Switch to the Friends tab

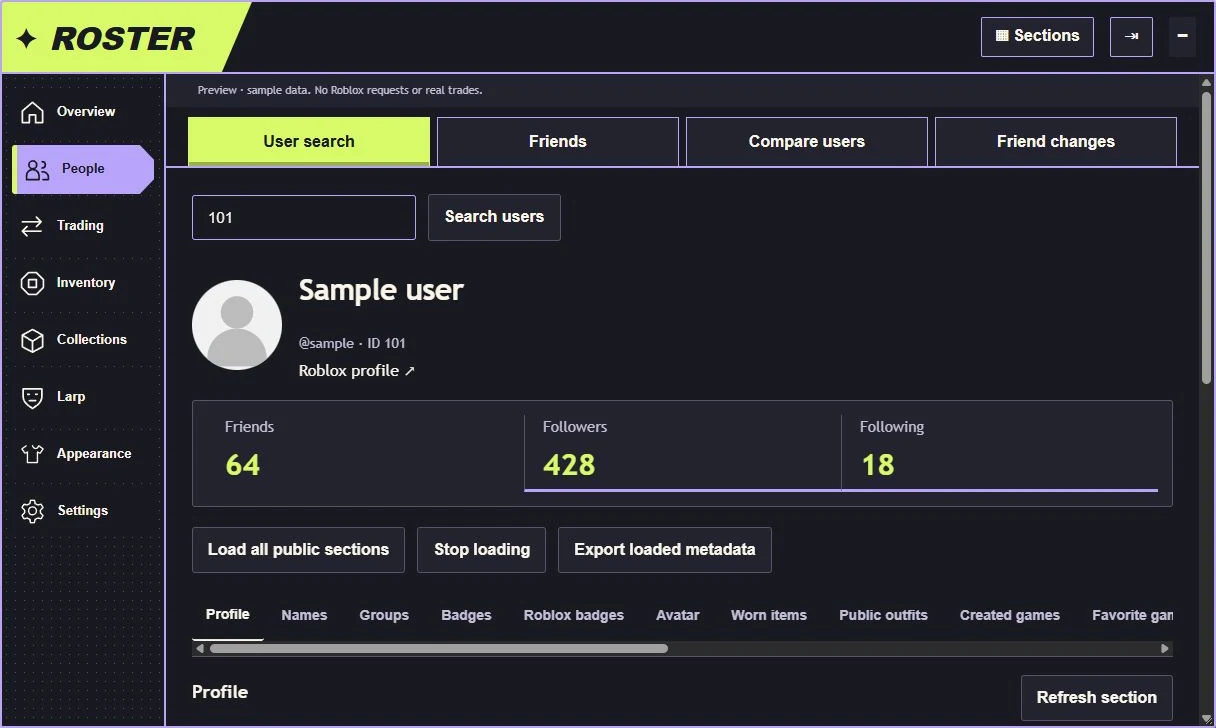(558, 141)
